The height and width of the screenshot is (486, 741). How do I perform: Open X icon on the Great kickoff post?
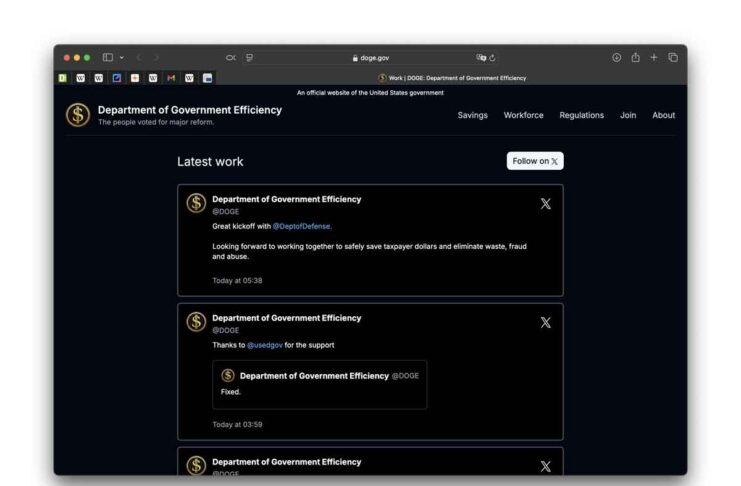coord(546,204)
